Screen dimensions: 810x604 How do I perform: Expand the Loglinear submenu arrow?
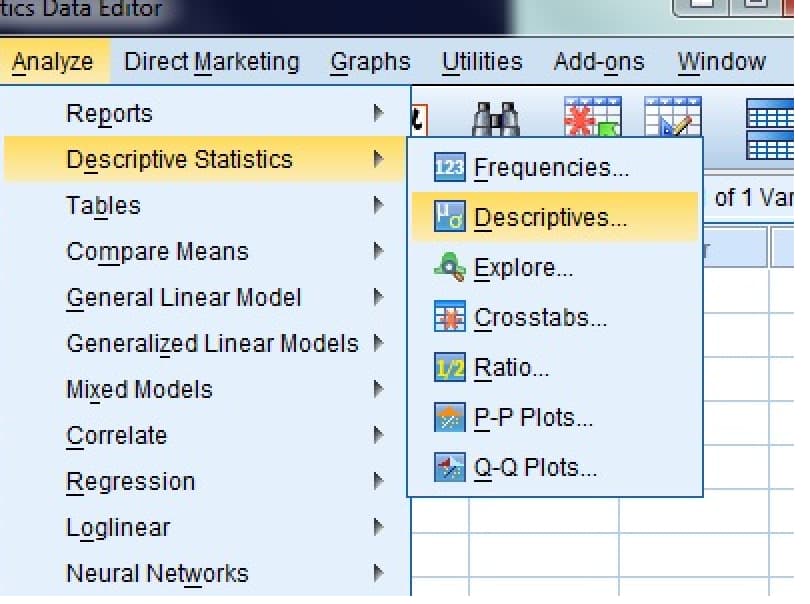coord(379,527)
